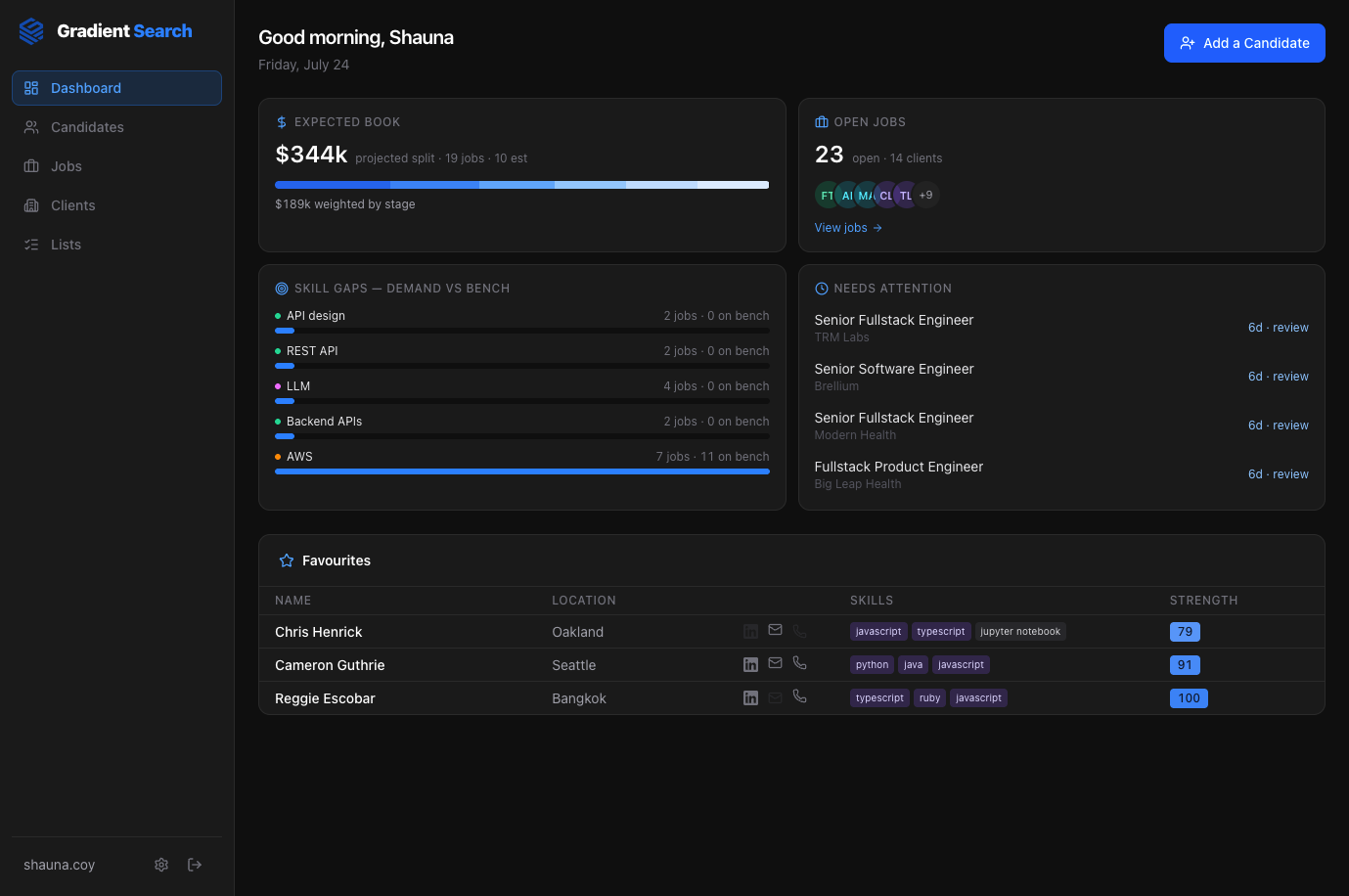1349x896 pixels.
Task: Click the clock icon on Needs Attention
Action: click(x=822, y=289)
